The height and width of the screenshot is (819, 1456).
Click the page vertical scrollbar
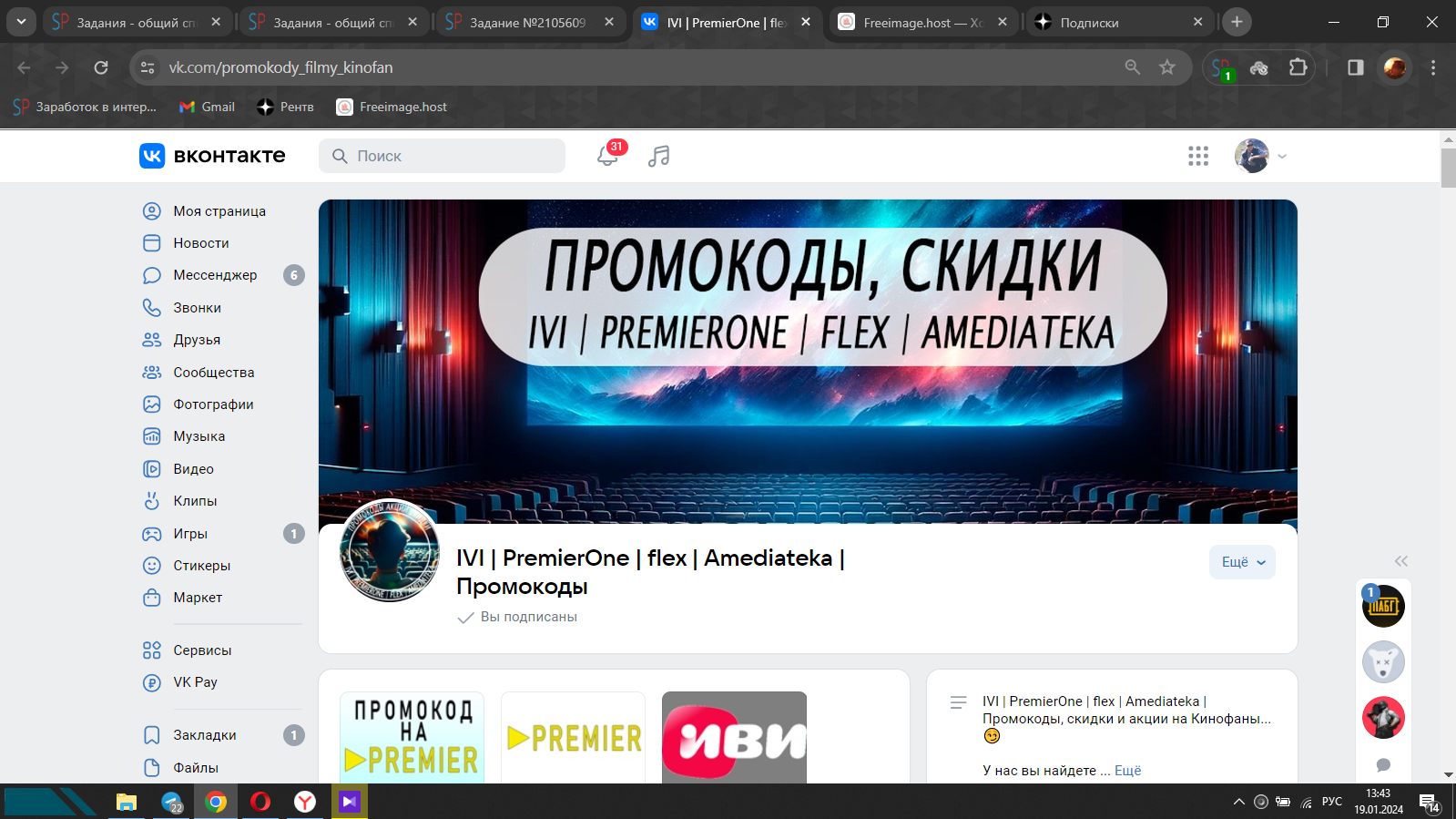[1449, 168]
